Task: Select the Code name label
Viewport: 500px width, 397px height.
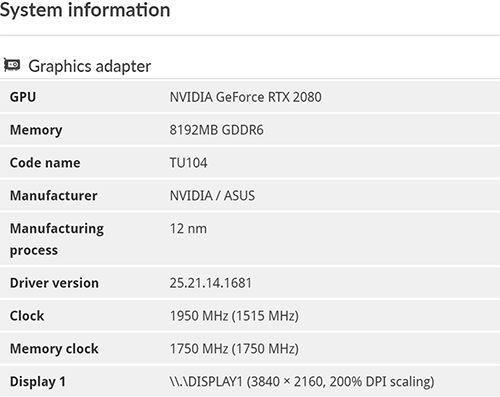Action: (45, 163)
